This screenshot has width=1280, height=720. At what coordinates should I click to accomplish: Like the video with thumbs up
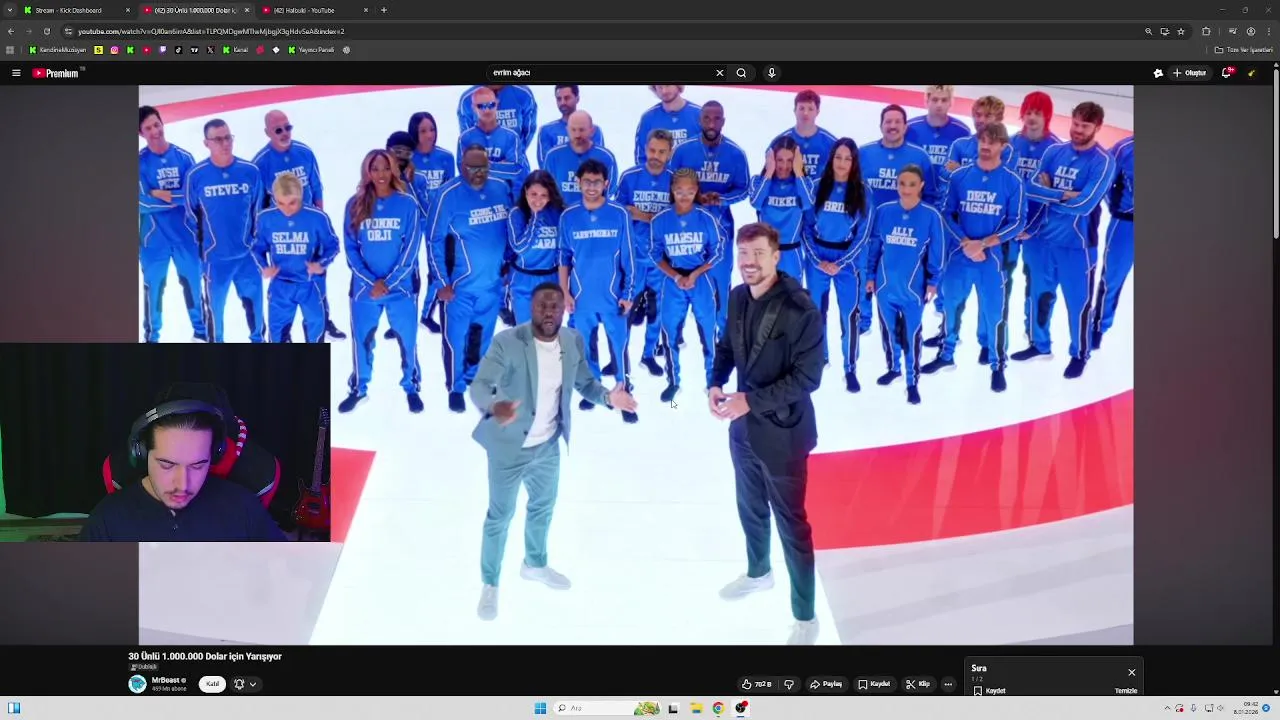tap(756, 684)
